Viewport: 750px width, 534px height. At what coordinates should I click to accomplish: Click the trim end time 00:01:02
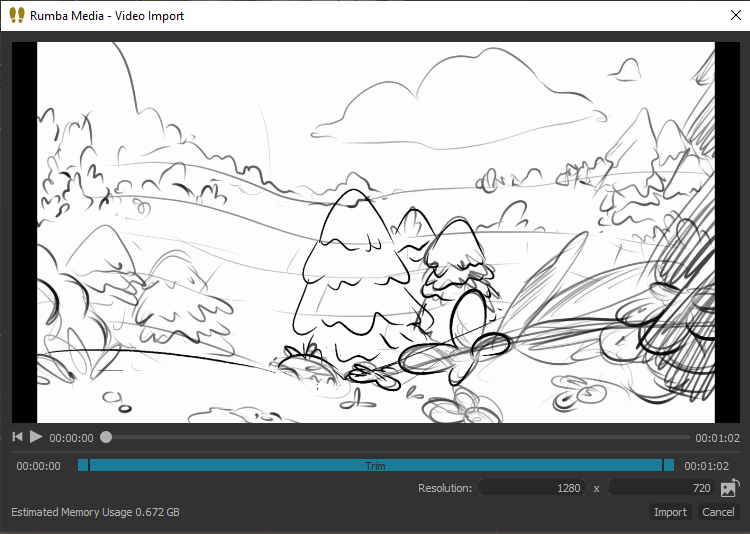pyautogui.click(x=706, y=466)
